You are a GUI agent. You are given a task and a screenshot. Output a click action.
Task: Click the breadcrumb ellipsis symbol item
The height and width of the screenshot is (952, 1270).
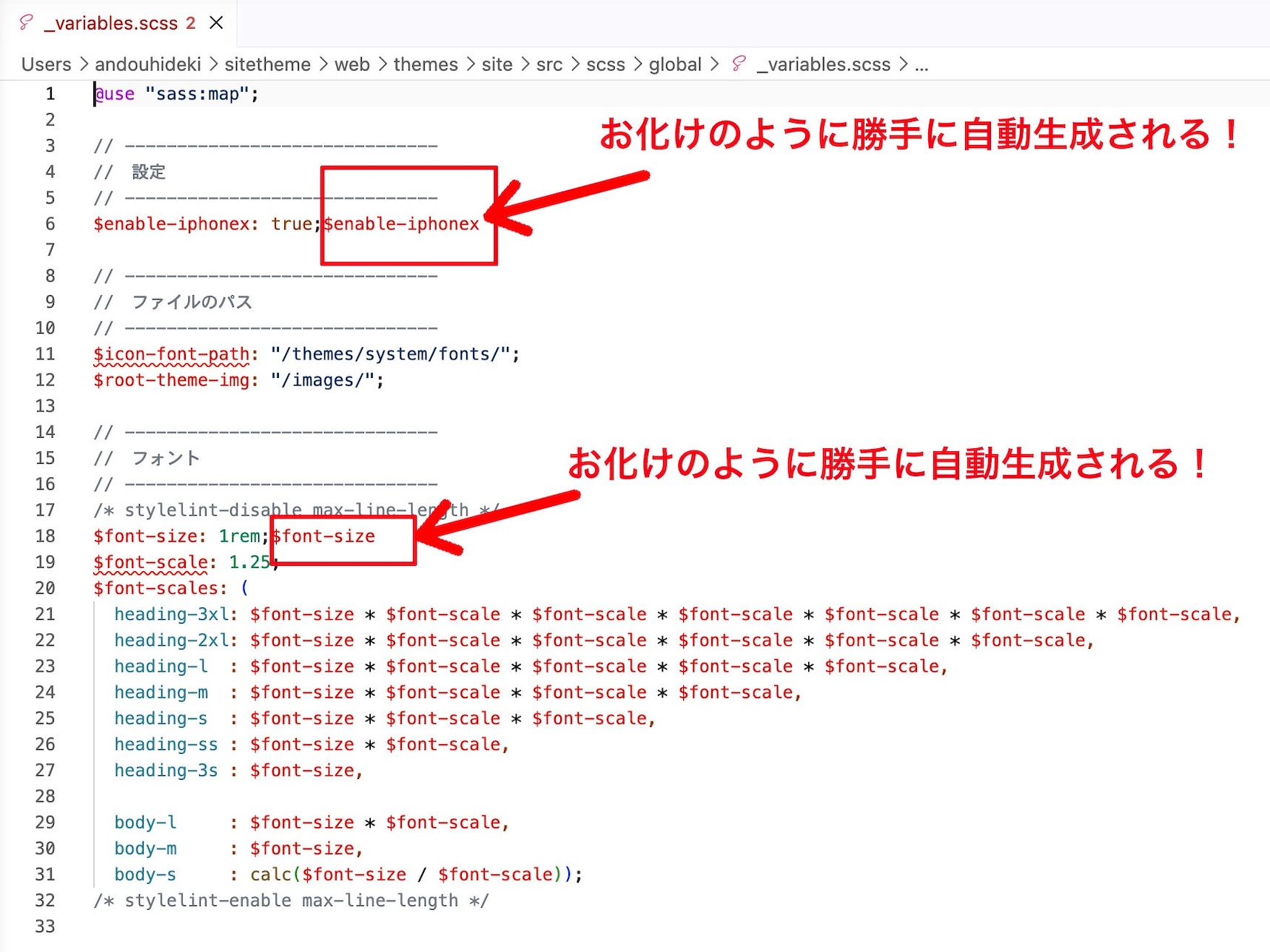(x=921, y=65)
